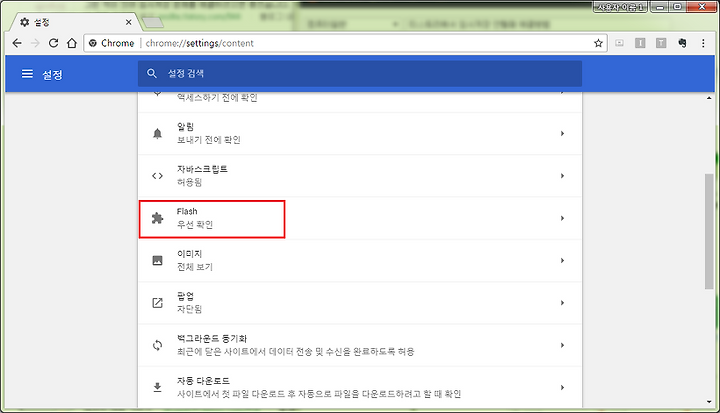
Task: Click the dark 'I' extension icon in toolbar
Action: [640, 43]
